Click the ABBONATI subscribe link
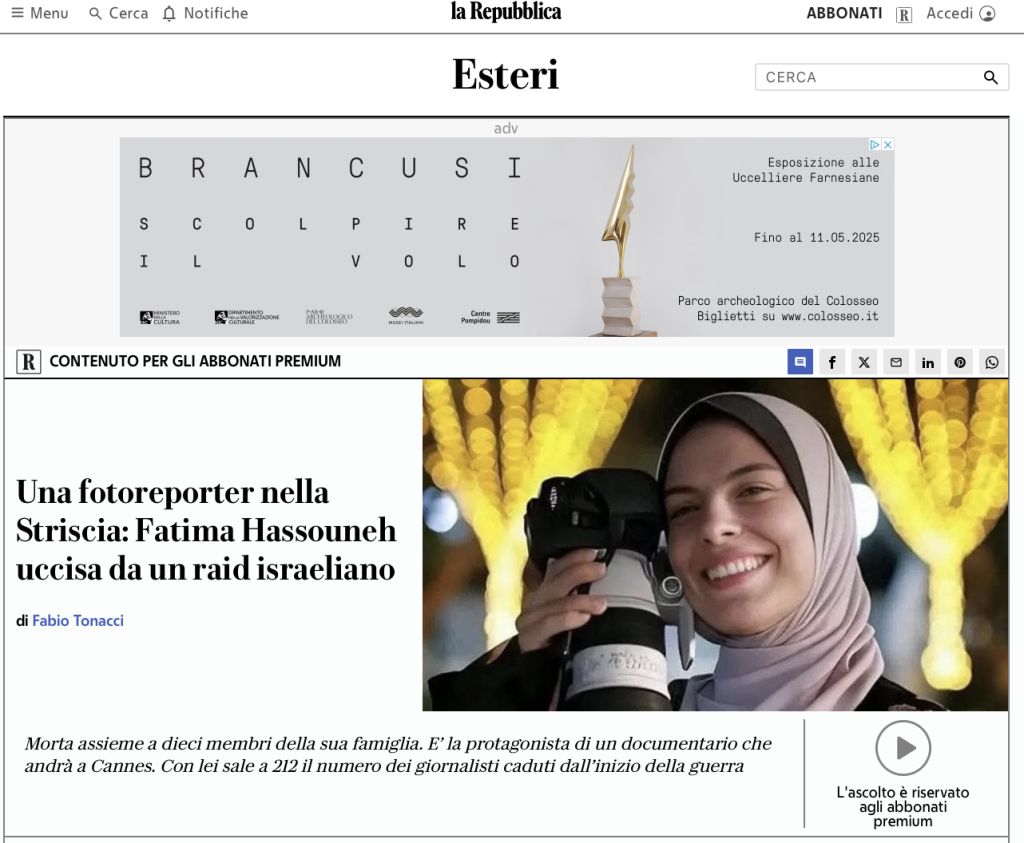 pyautogui.click(x=844, y=13)
